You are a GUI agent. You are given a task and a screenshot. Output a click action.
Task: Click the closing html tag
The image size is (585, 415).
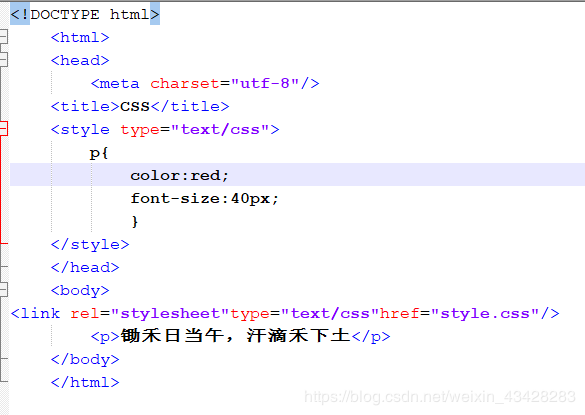(85, 382)
